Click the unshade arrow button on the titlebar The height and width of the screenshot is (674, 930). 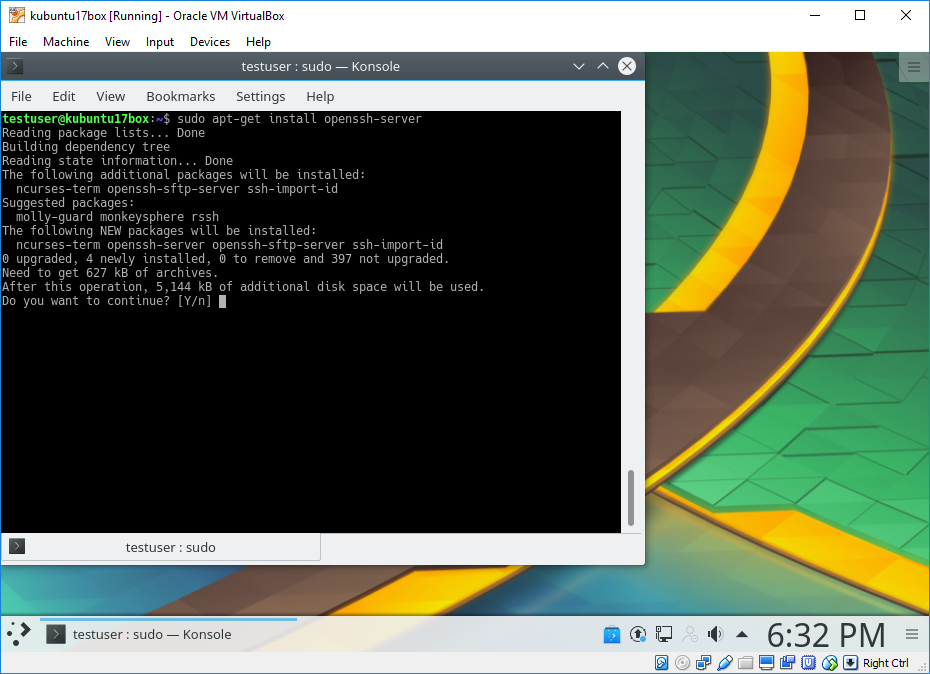click(602, 66)
